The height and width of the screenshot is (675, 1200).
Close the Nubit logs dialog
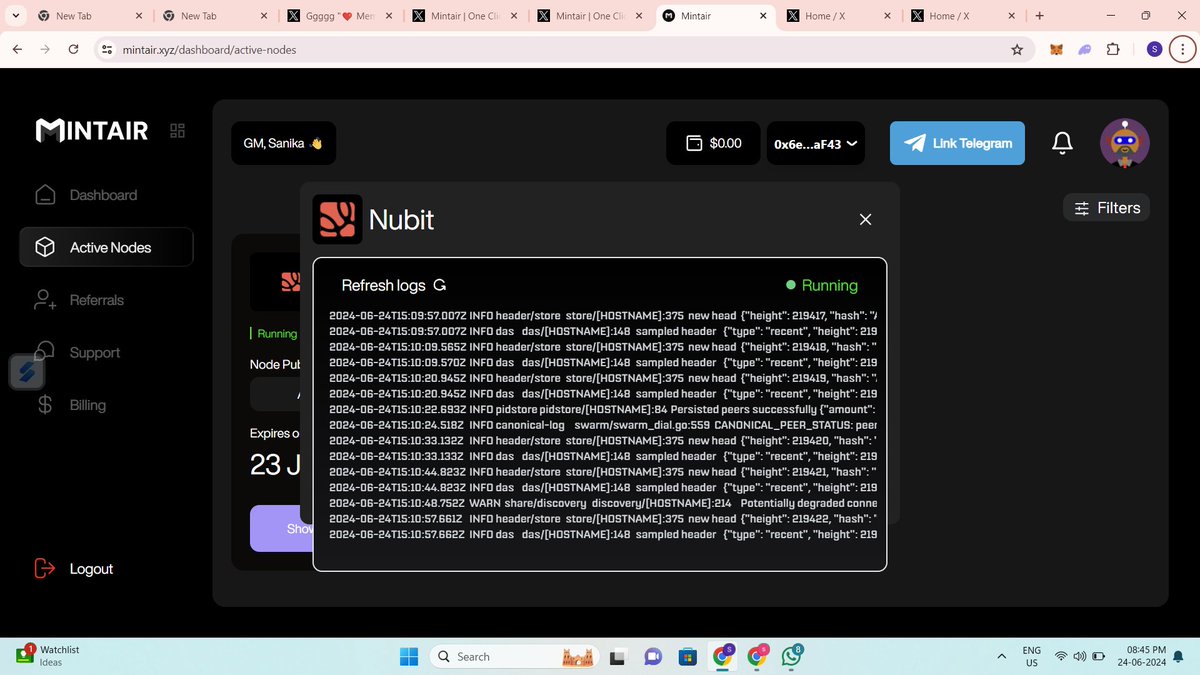pyautogui.click(x=866, y=220)
